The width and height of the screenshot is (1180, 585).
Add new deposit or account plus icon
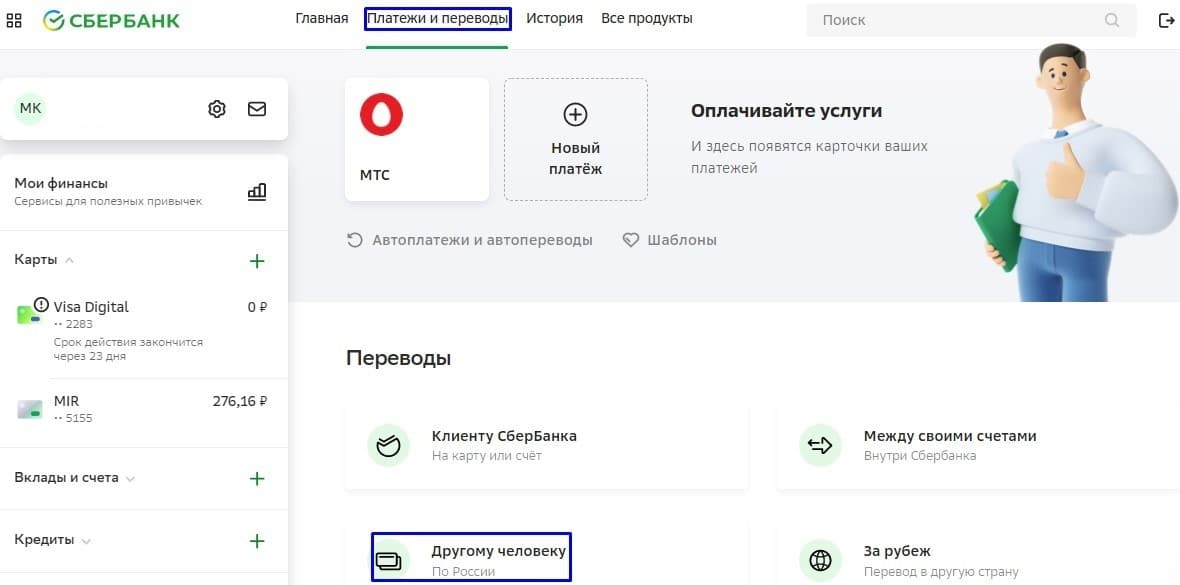coord(257,479)
